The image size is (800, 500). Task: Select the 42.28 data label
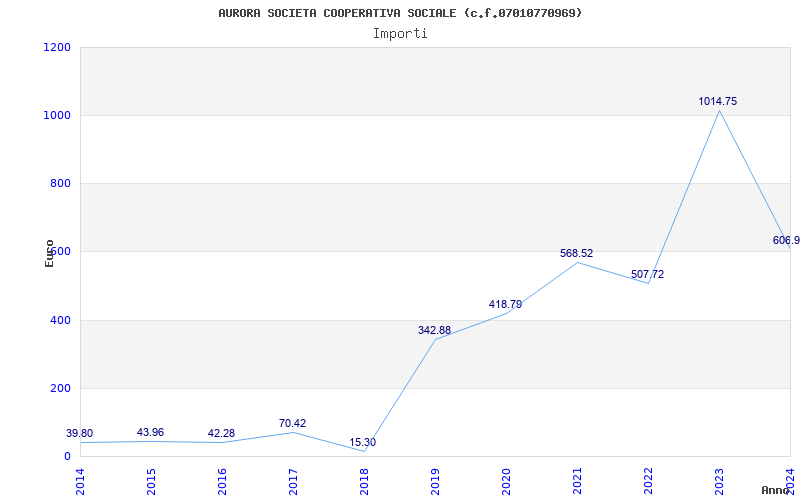221,433
